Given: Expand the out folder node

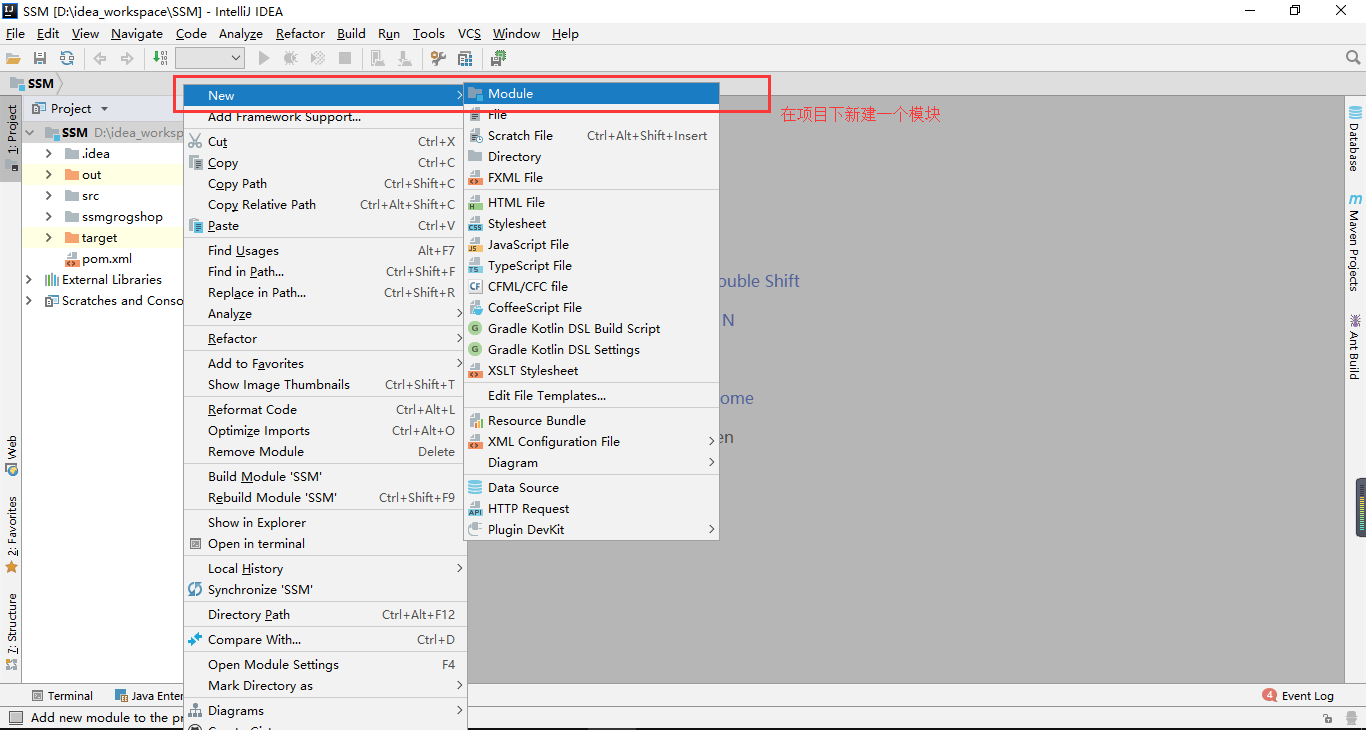Looking at the screenshot, I should 48,175.
